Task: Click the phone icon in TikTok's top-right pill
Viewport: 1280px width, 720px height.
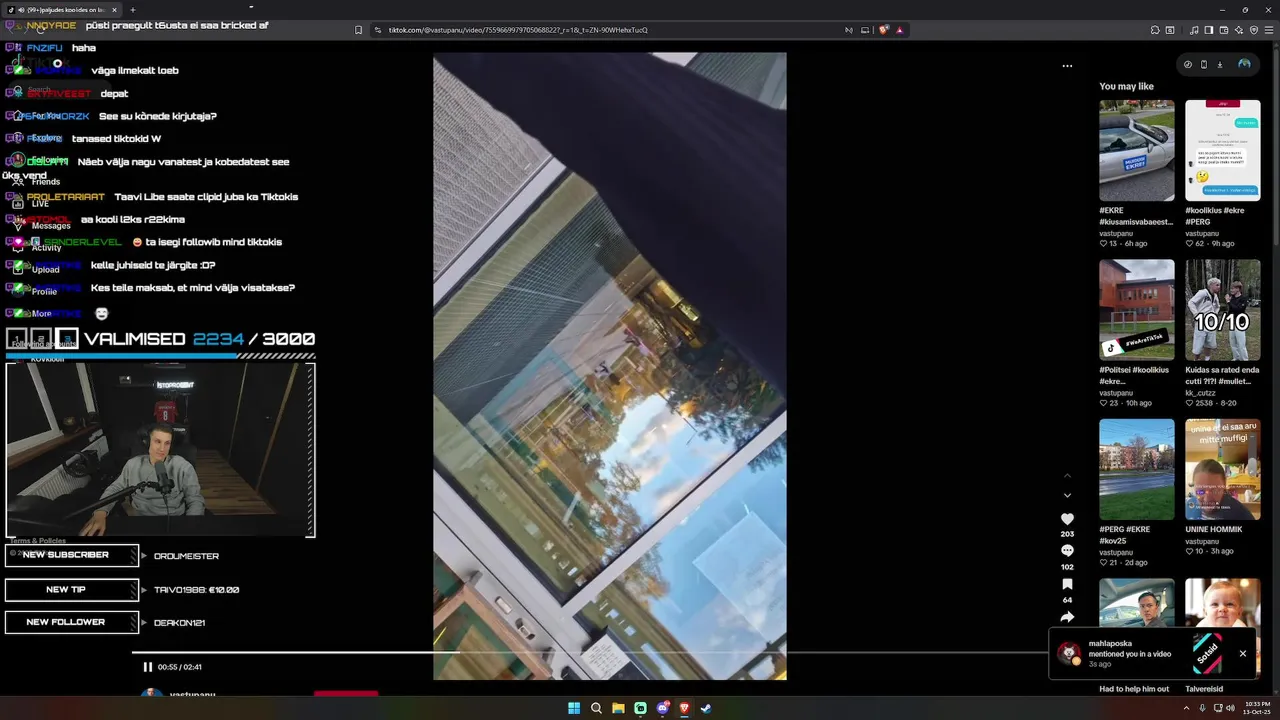Action: pos(1204,64)
